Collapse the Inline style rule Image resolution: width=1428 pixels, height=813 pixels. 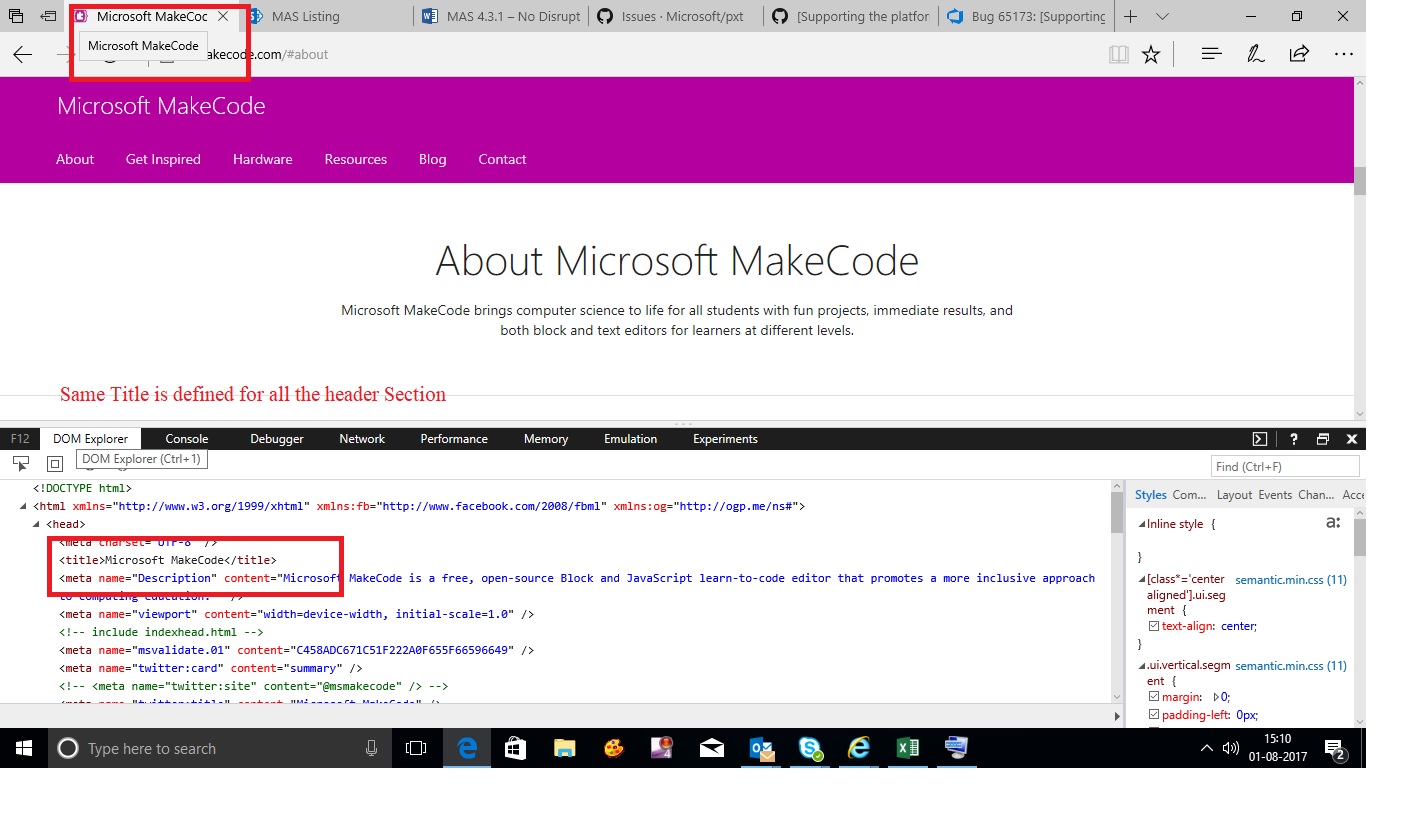(x=1140, y=523)
